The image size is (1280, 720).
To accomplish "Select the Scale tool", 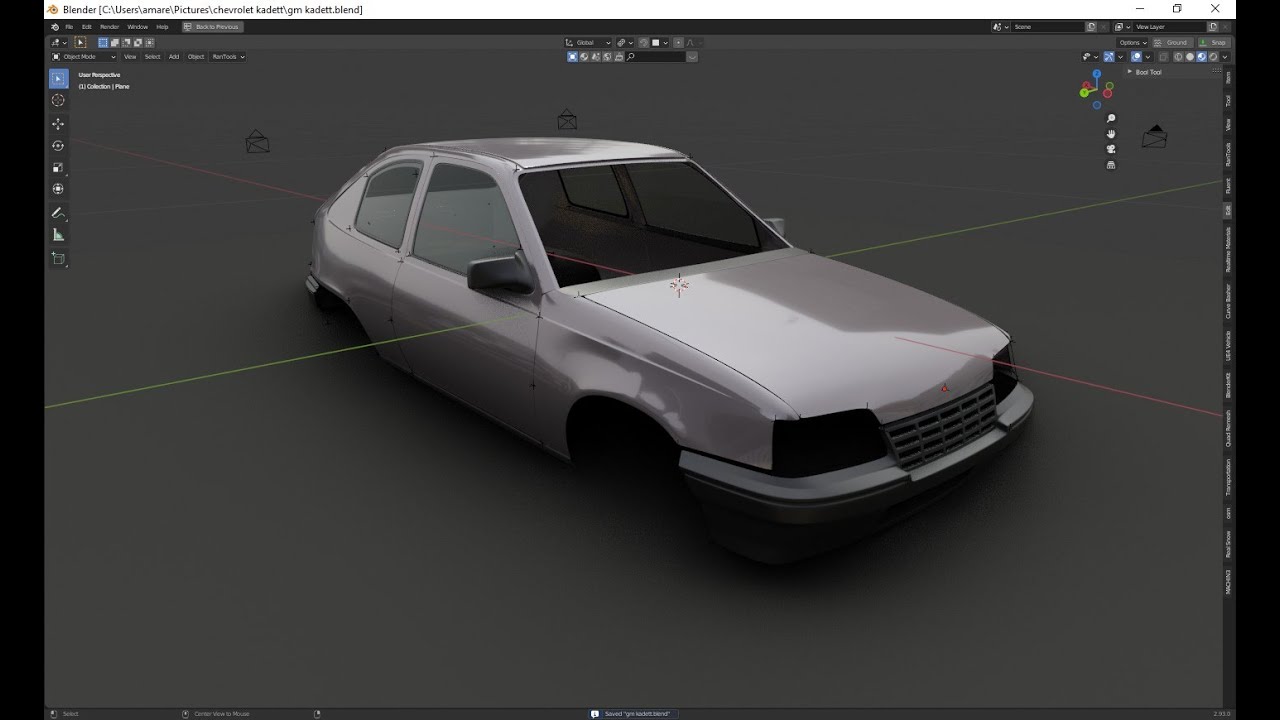I will pyautogui.click(x=58, y=167).
